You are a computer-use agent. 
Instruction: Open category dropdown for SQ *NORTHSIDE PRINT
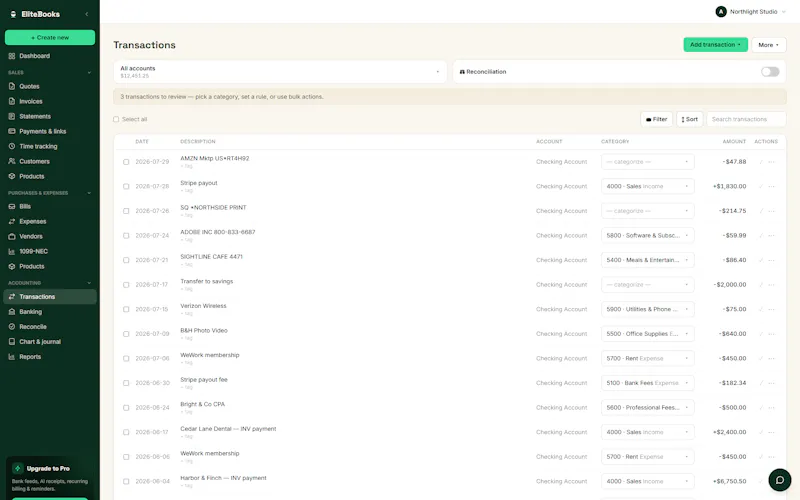click(x=647, y=211)
